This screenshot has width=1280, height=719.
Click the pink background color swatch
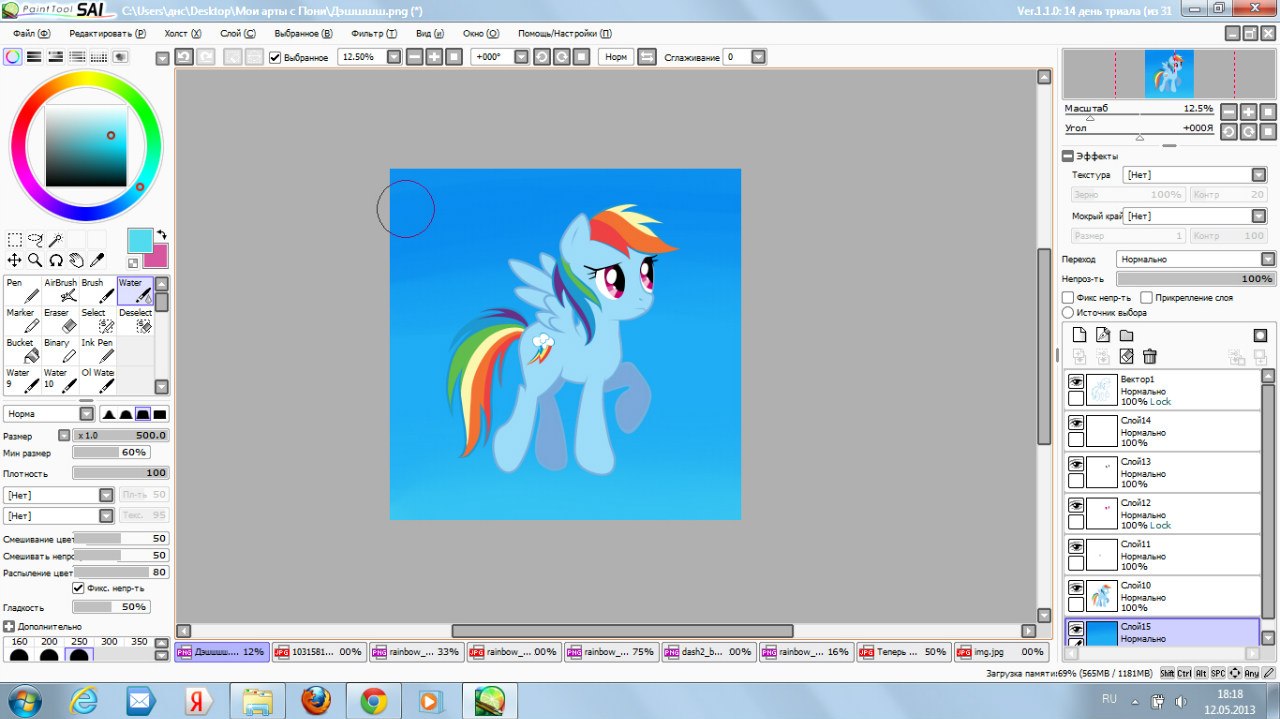click(x=156, y=256)
